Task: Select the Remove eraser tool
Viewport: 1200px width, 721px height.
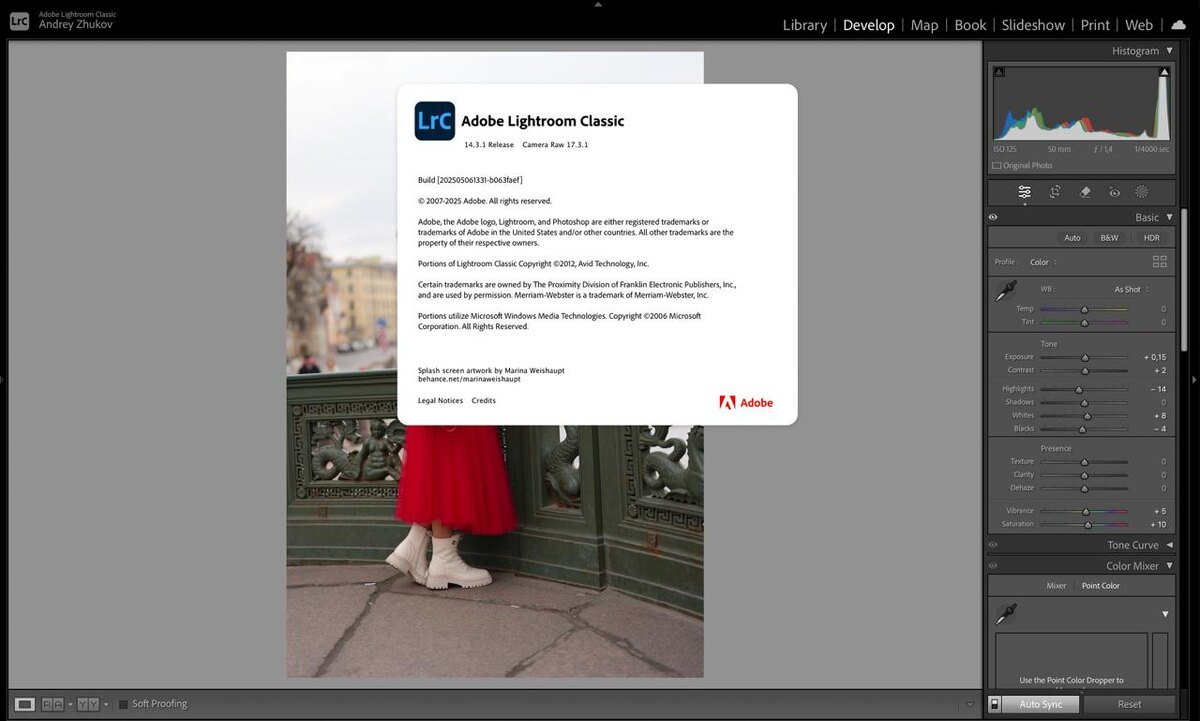Action: tap(1085, 192)
